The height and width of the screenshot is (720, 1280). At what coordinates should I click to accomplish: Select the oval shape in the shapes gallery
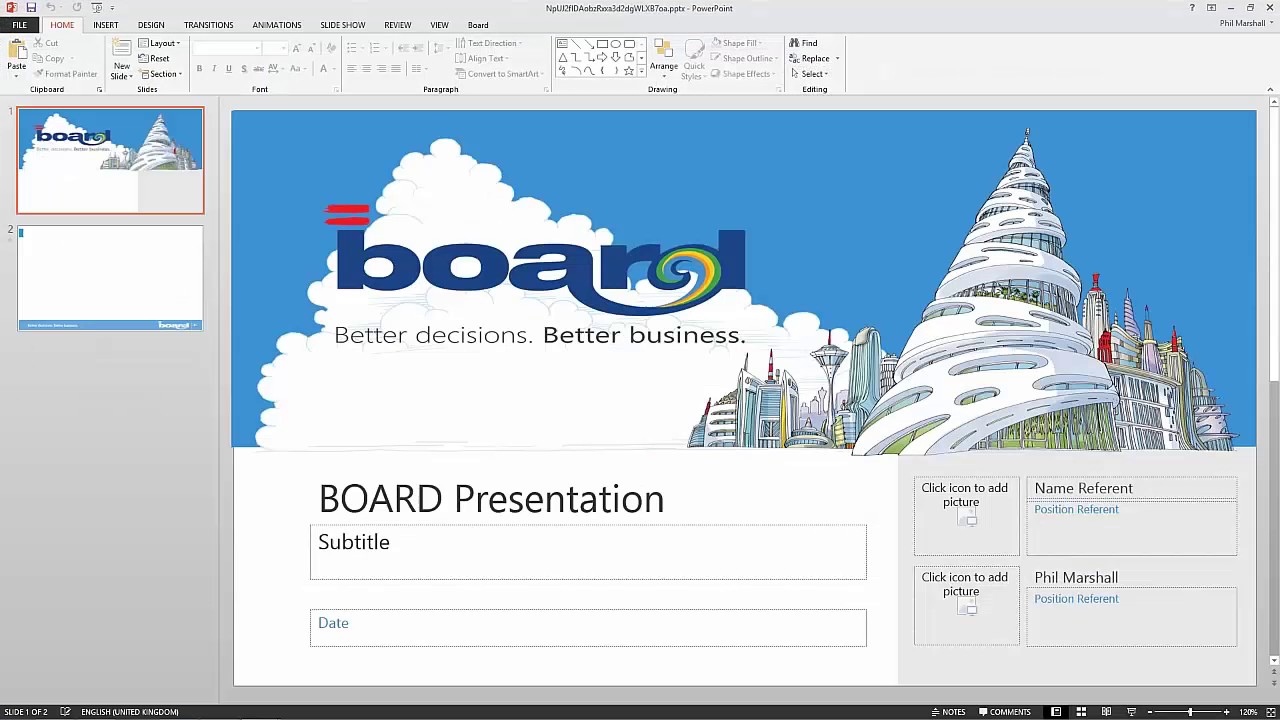pyautogui.click(x=615, y=44)
